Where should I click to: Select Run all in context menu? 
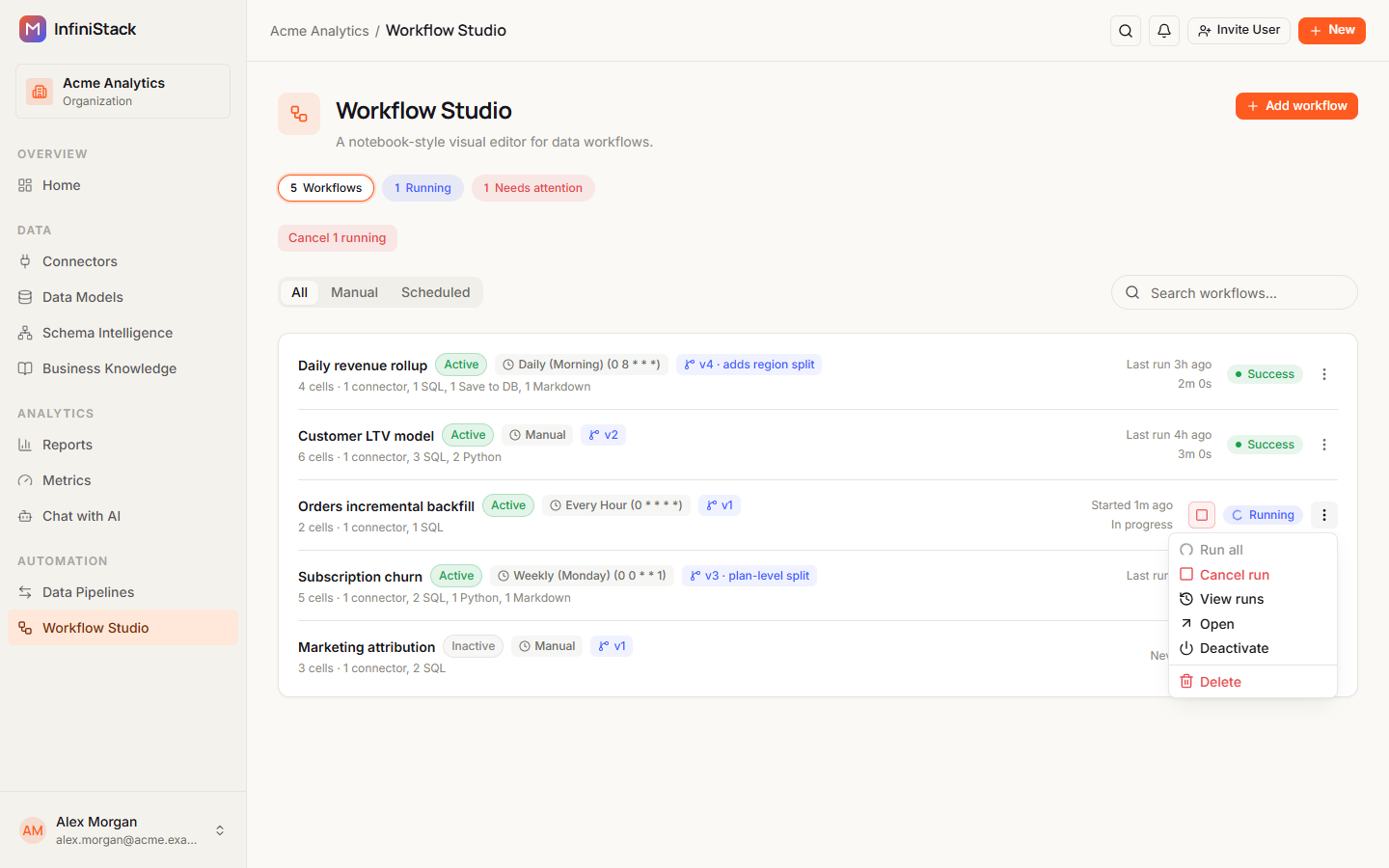point(1252,550)
